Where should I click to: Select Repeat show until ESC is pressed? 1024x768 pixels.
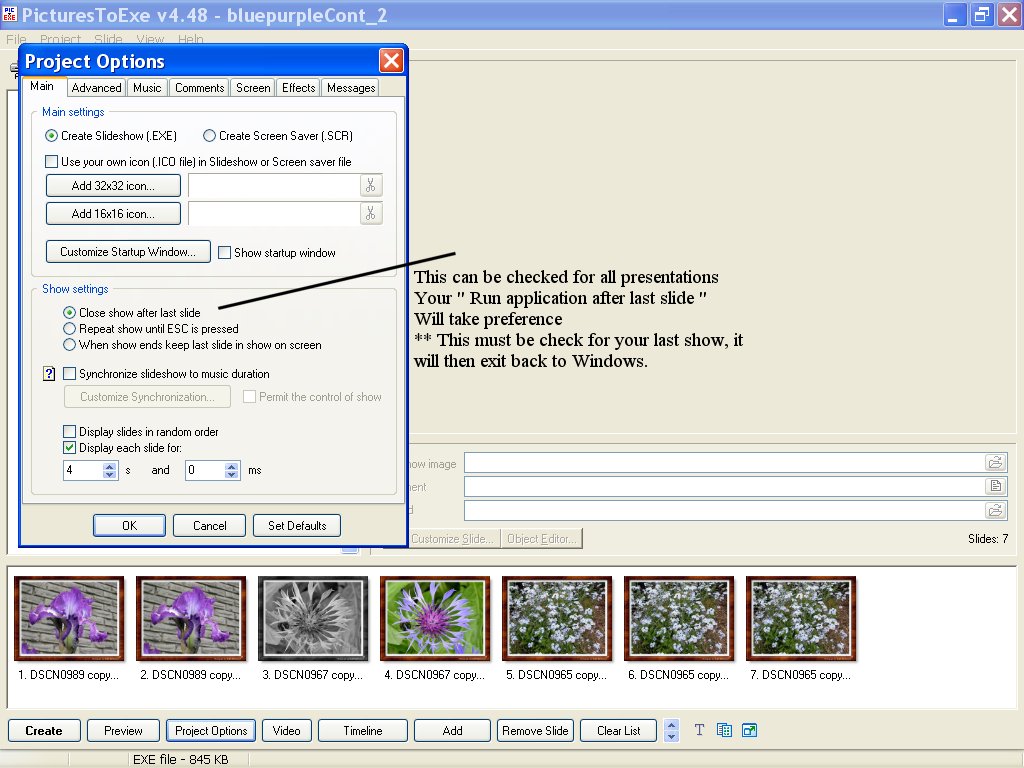69,329
